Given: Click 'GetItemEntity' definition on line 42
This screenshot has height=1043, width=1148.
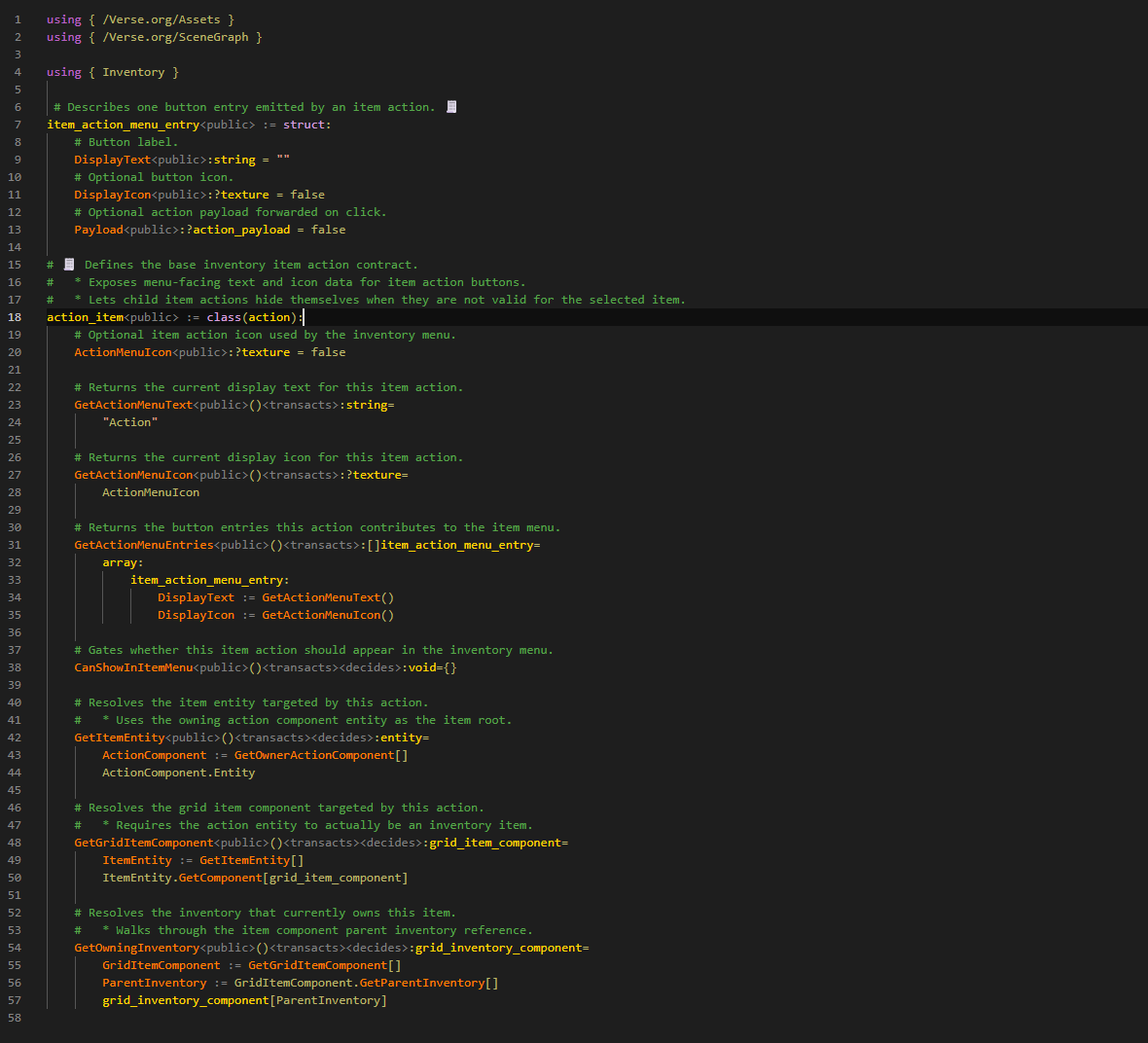Looking at the screenshot, I should coord(120,737).
